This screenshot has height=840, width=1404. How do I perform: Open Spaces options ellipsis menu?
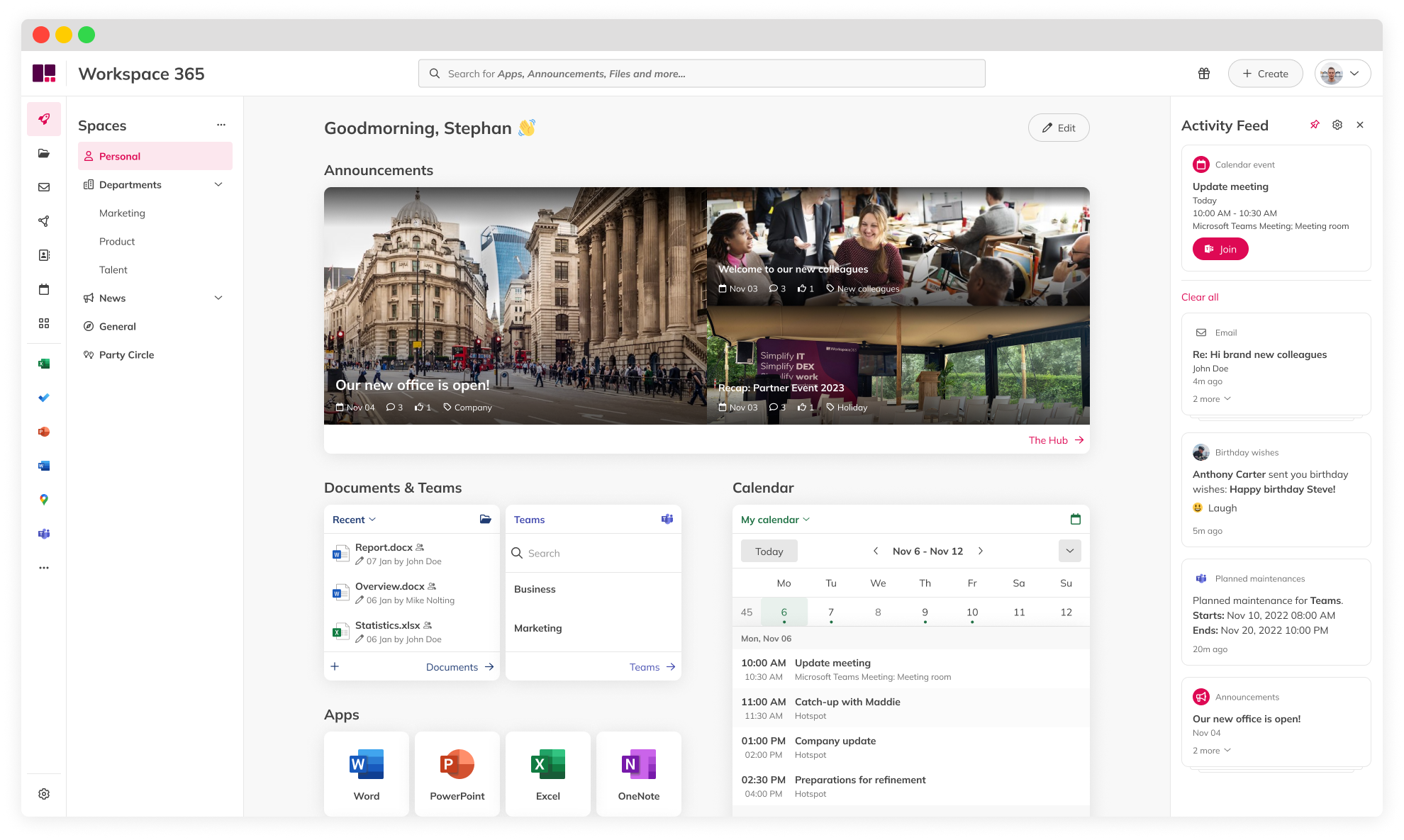tap(221, 125)
